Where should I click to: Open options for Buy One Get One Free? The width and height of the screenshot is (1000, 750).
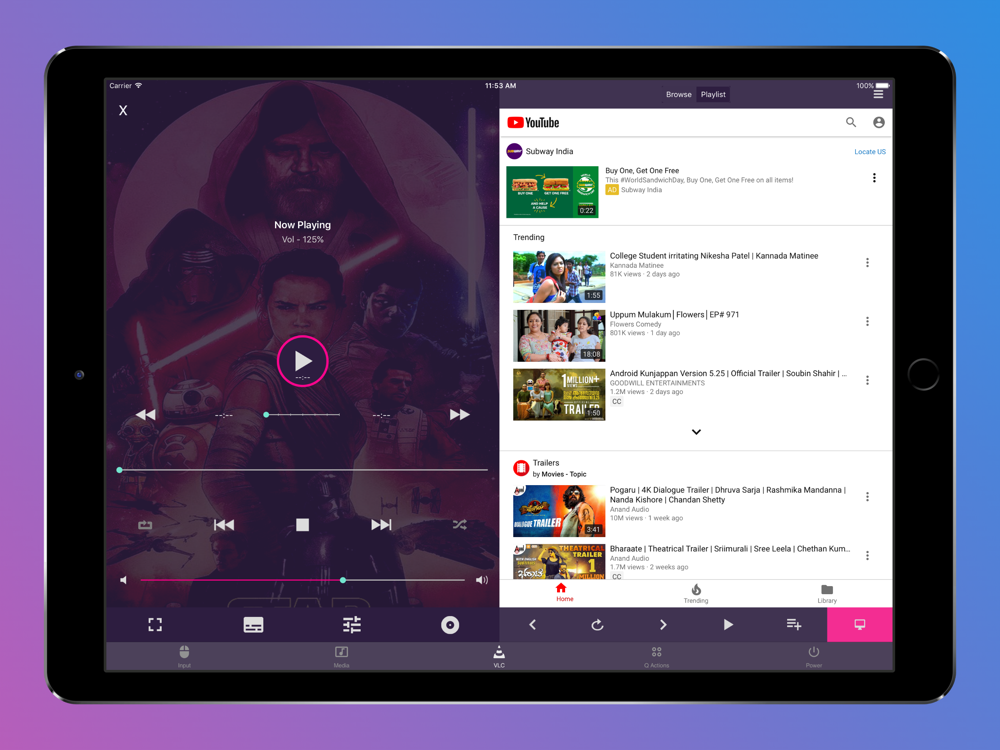pos(874,178)
